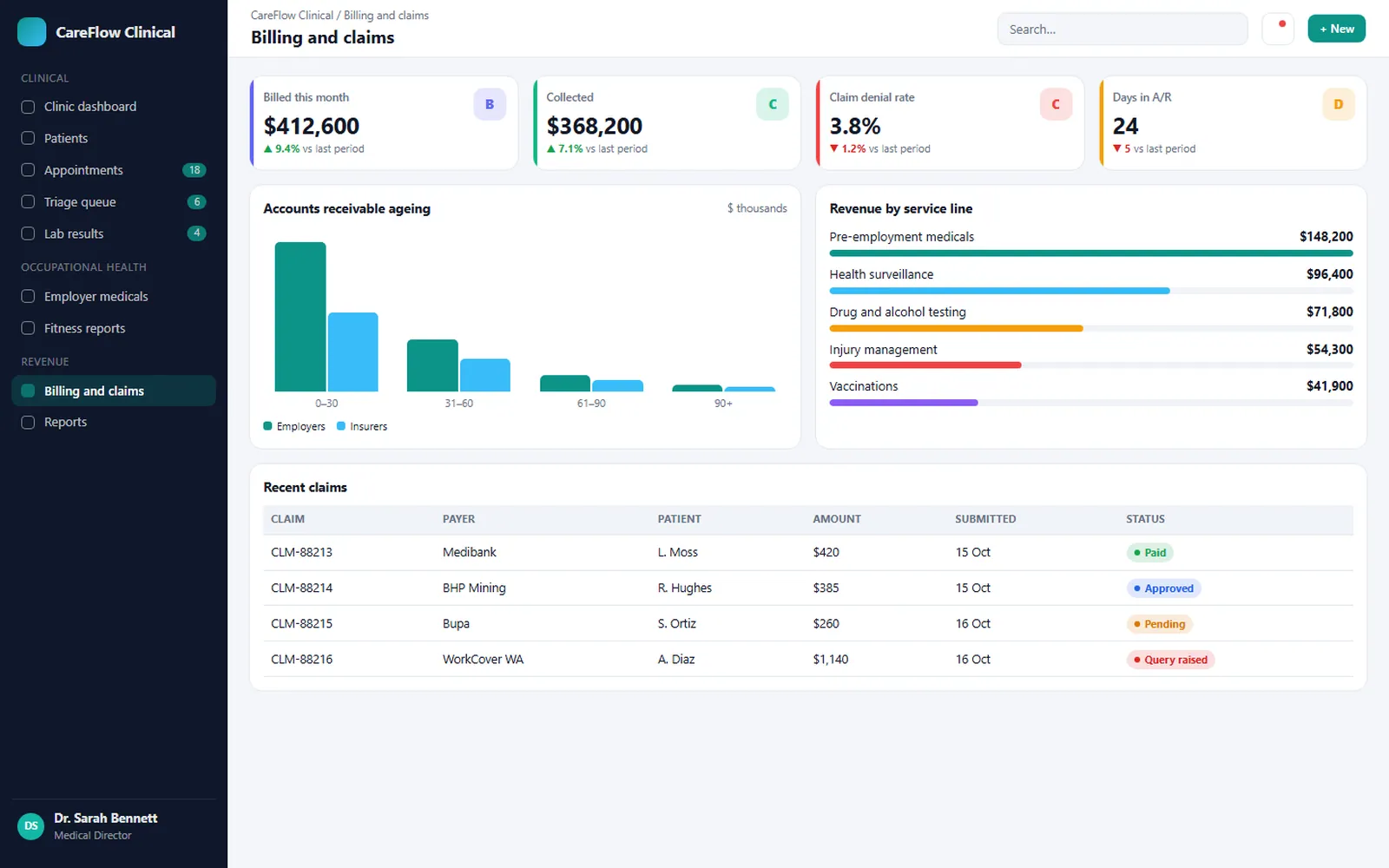This screenshot has height=868, width=1389.
Task: Open claim CLM-88213
Action: 301,552
